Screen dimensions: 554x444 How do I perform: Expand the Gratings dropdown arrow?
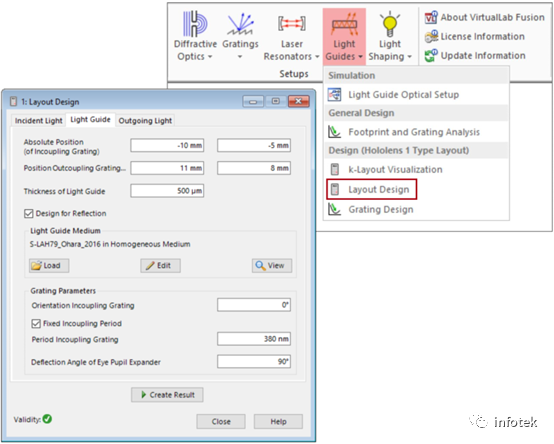point(240,57)
